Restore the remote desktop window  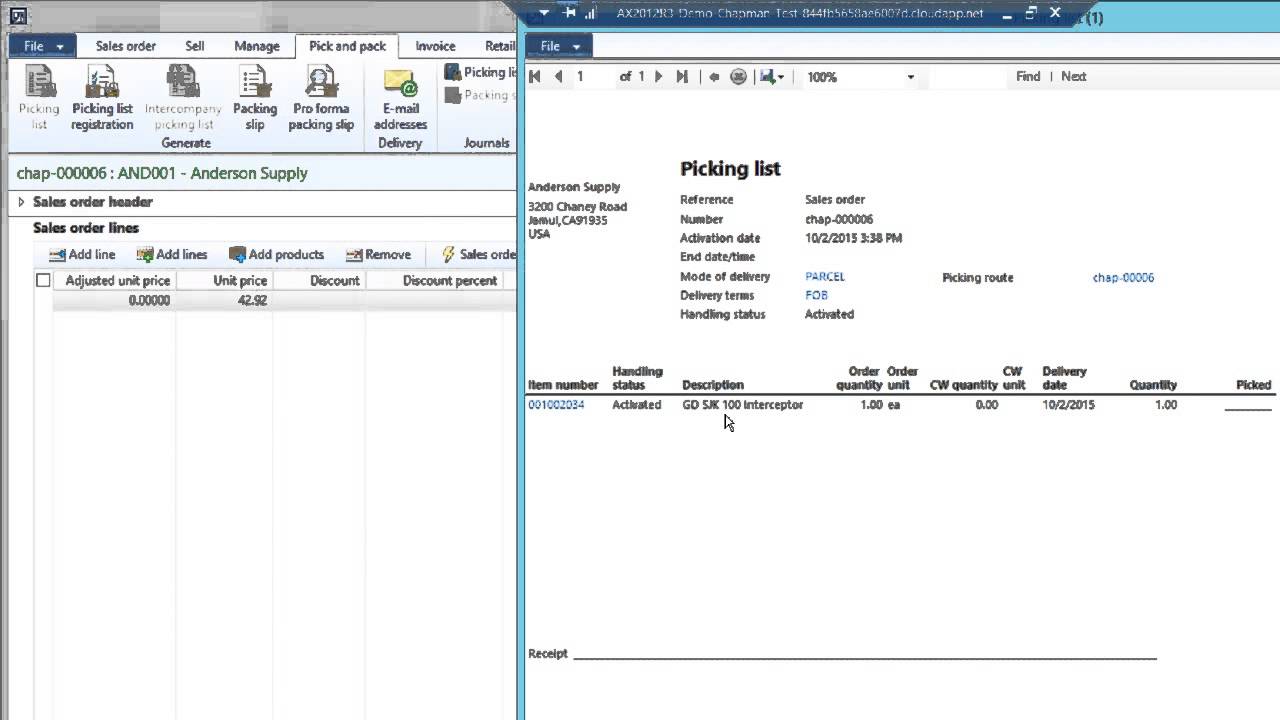[x=1031, y=13]
